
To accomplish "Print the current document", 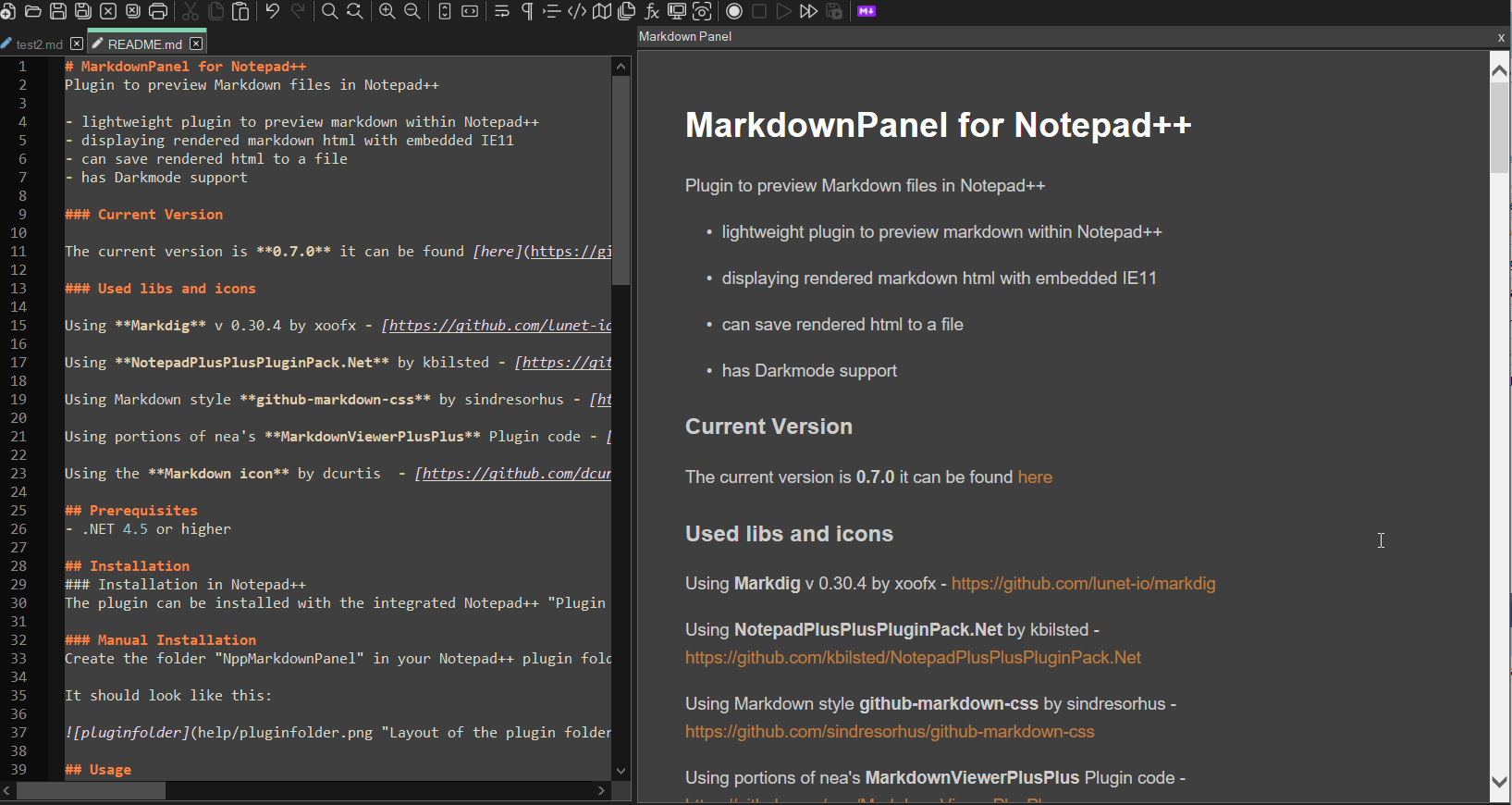I will (x=158, y=11).
